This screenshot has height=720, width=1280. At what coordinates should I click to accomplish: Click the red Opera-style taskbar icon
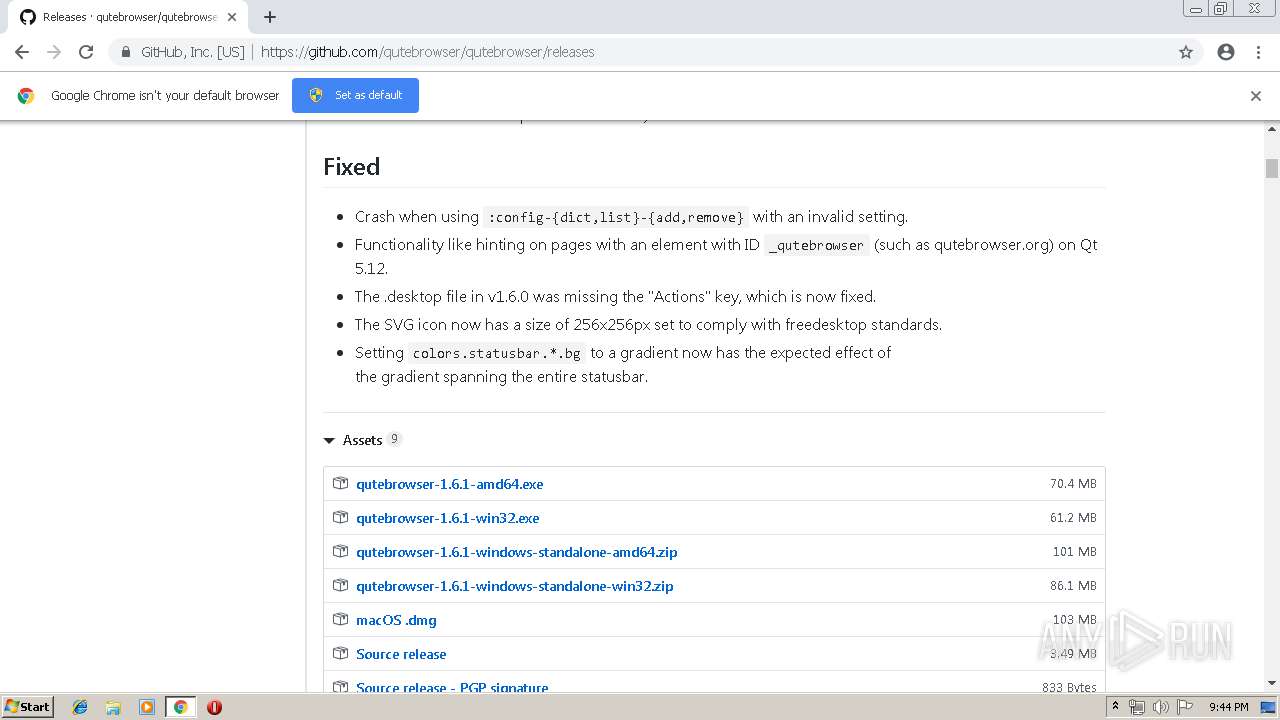(x=214, y=707)
